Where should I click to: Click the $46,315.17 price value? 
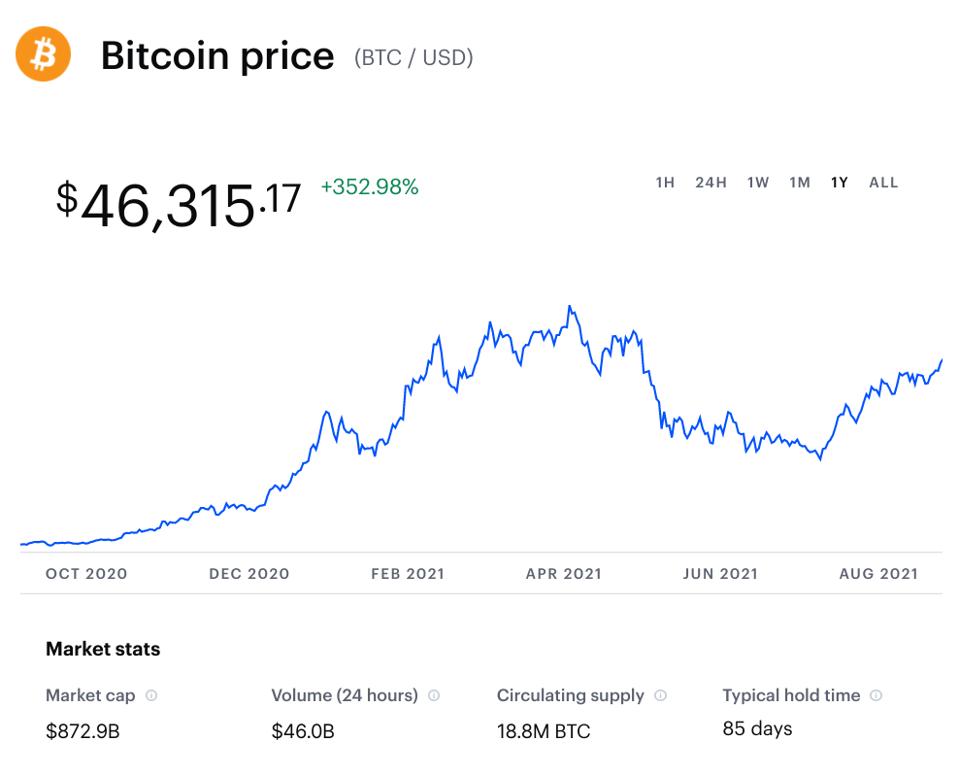178,202
